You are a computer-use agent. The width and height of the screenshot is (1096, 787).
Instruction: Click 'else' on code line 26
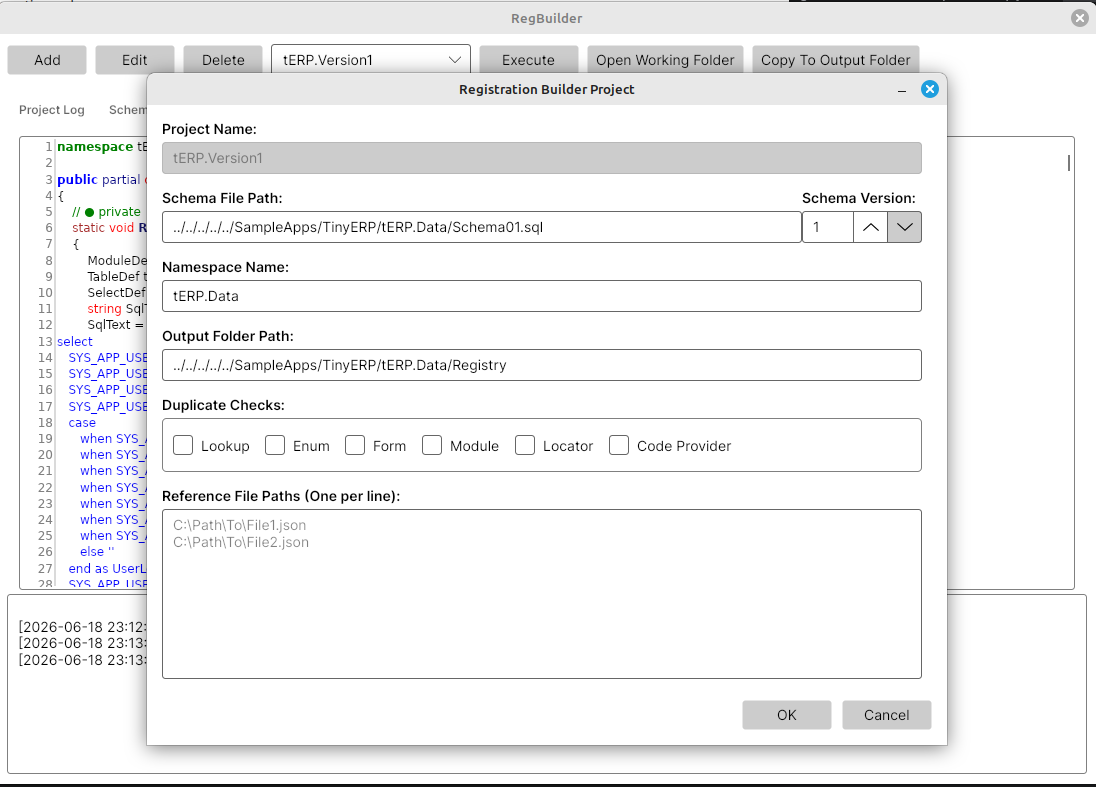pyautogui.click(x=92, y=551)
